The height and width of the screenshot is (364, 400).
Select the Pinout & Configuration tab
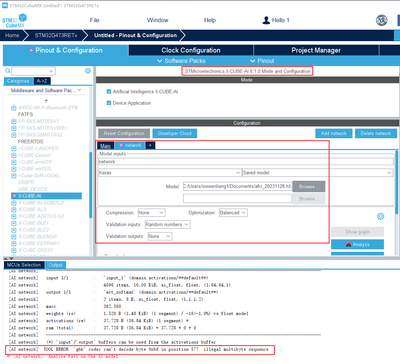pos(66,50)
